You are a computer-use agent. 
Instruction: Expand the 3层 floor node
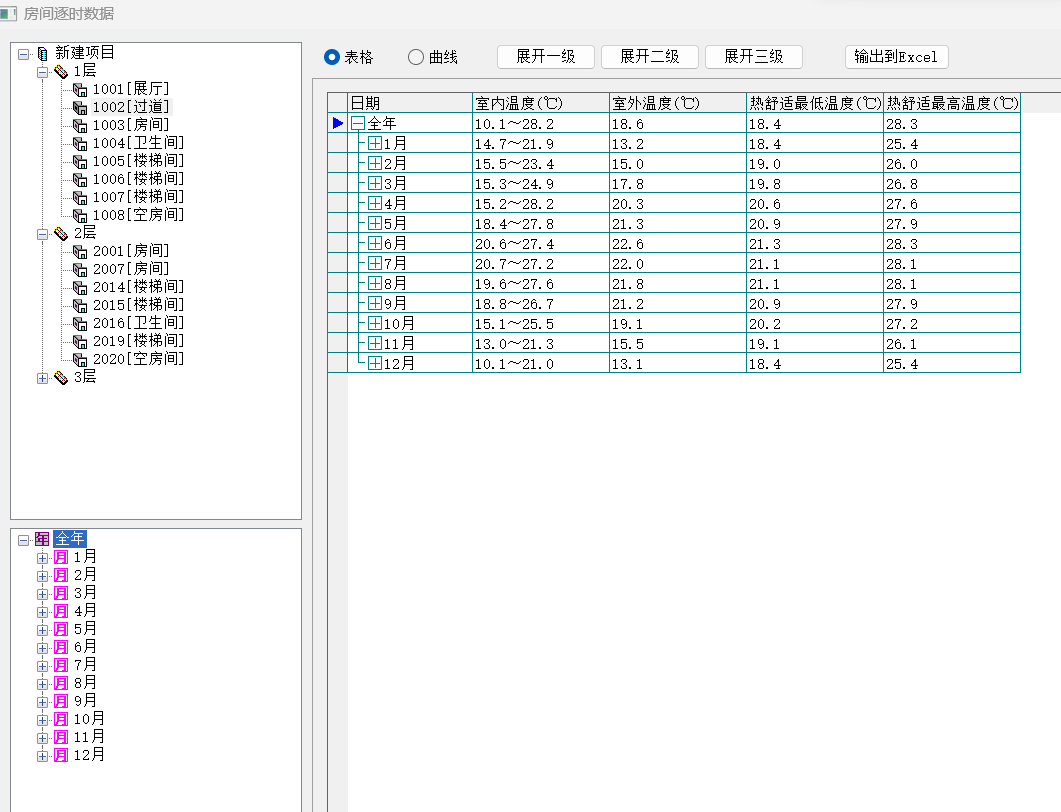[x=42, y=377]
